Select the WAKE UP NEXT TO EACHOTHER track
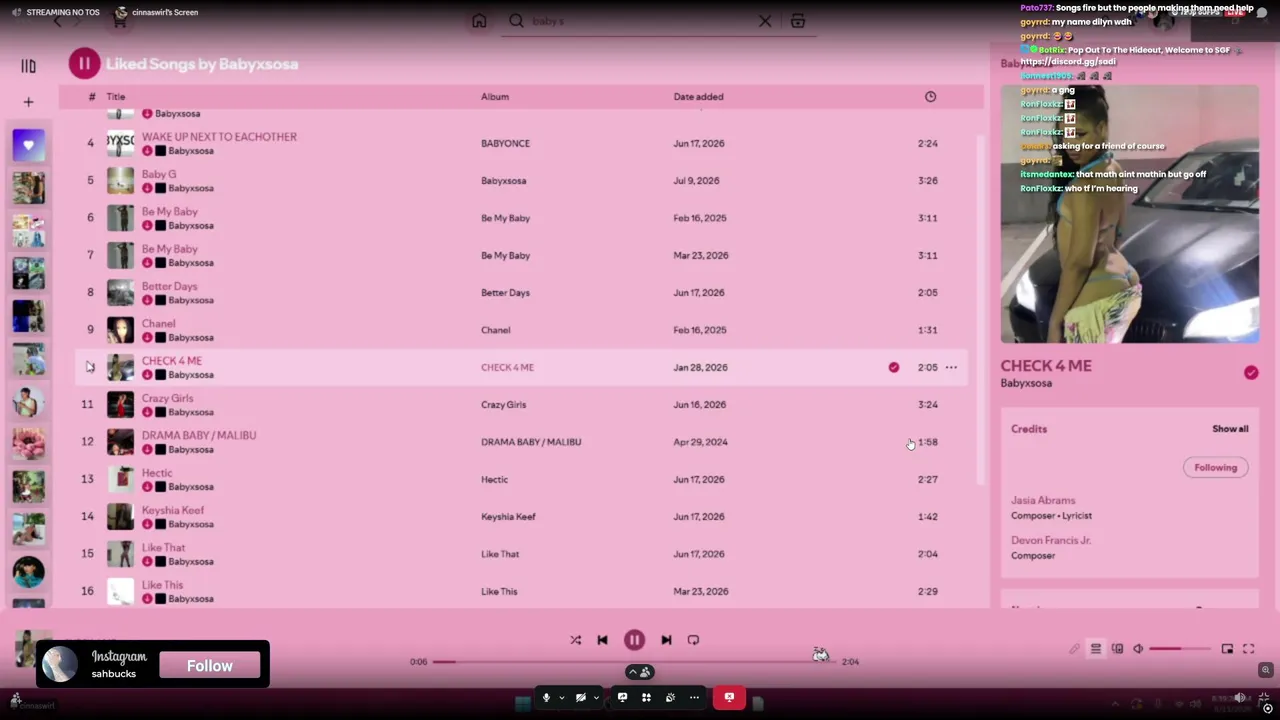Image resolution: width=1280 pixels, height=720 pixels. pyautogui.click(x=219, y=137)
